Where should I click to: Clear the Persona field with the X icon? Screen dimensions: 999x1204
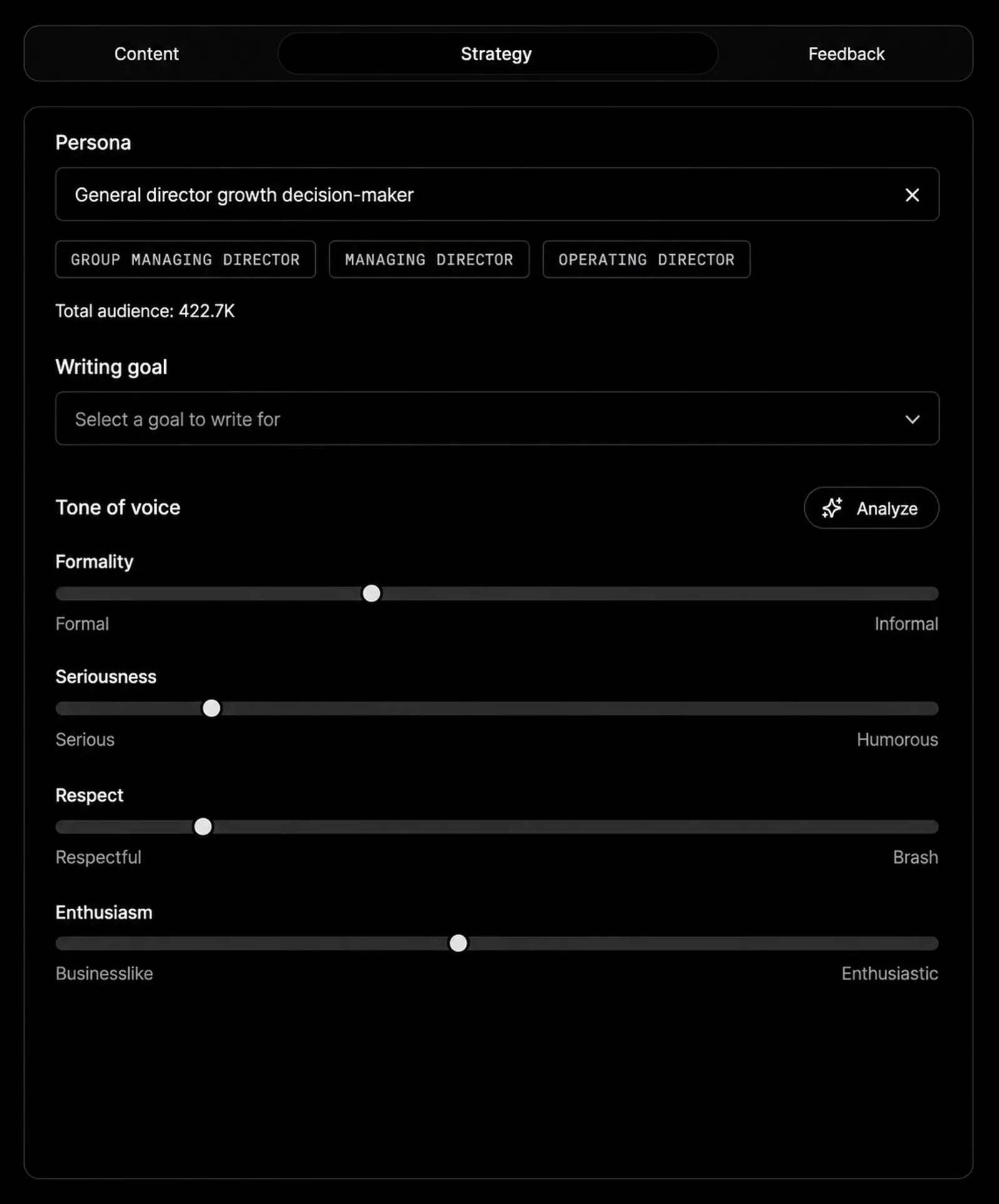click(x=912, y=195)
